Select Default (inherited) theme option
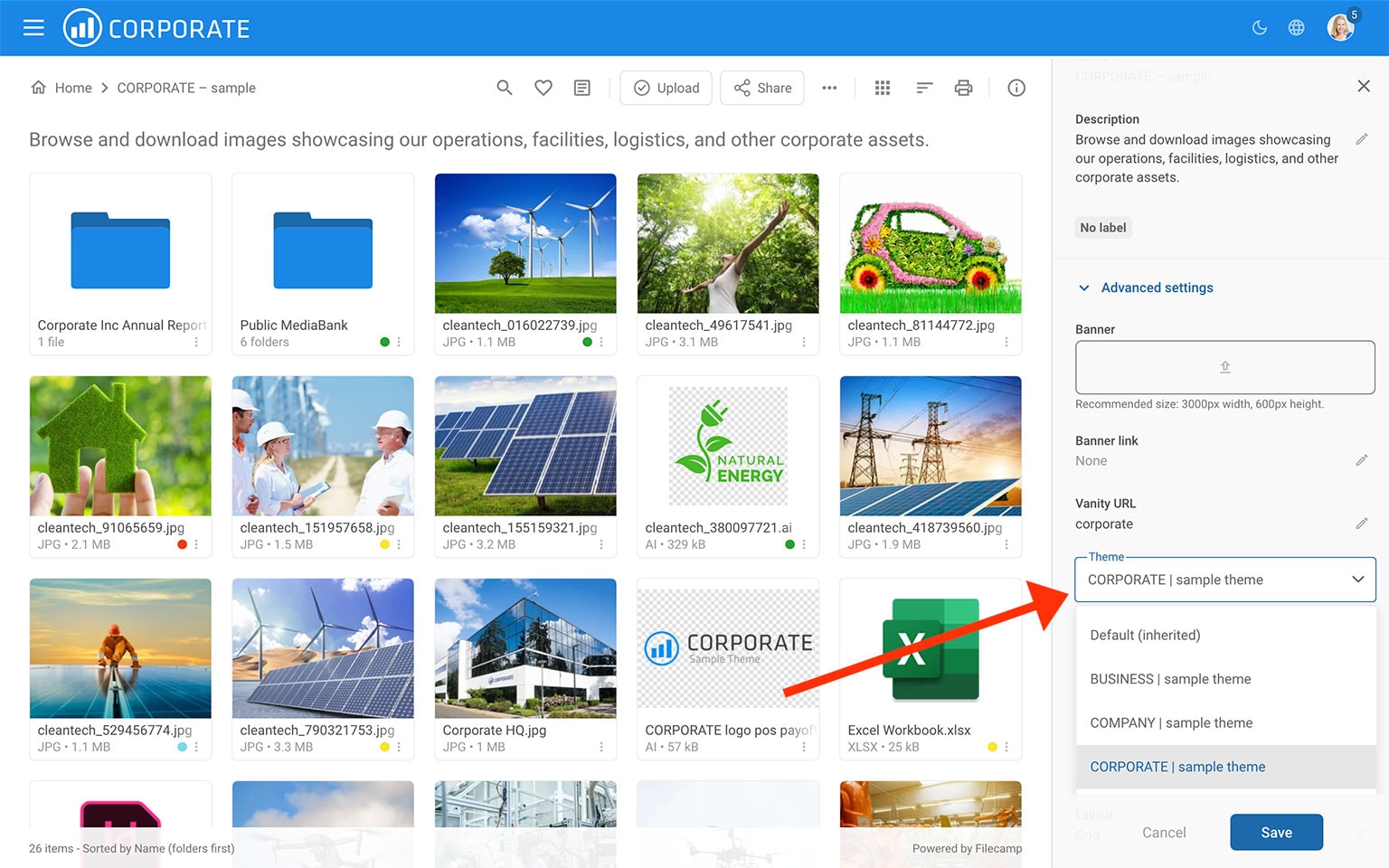The image size is (1389, 868). click(x=1226, y=636)
